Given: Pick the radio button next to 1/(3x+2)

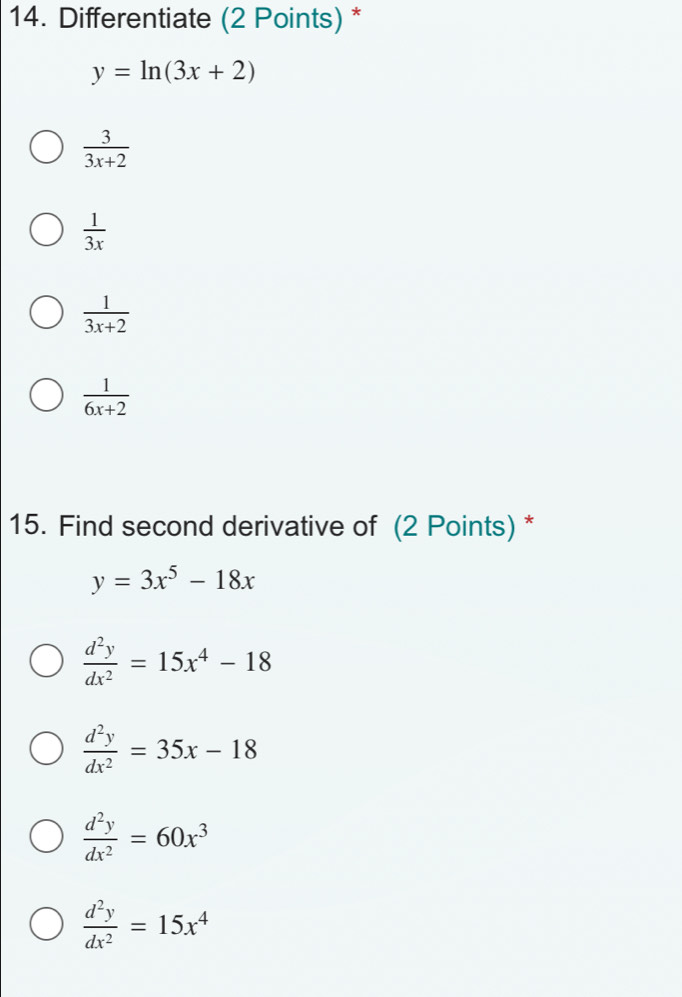Looking at the screenshot, I should click(x=45, y=316).
